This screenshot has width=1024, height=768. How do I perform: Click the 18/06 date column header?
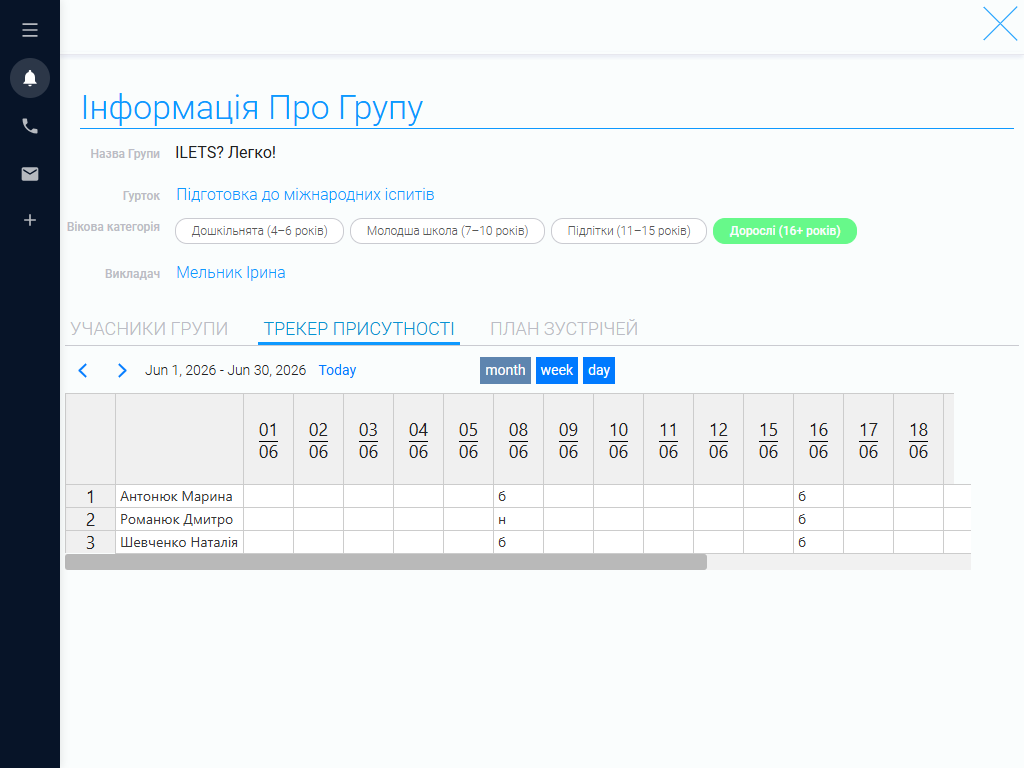pos(918,440)
